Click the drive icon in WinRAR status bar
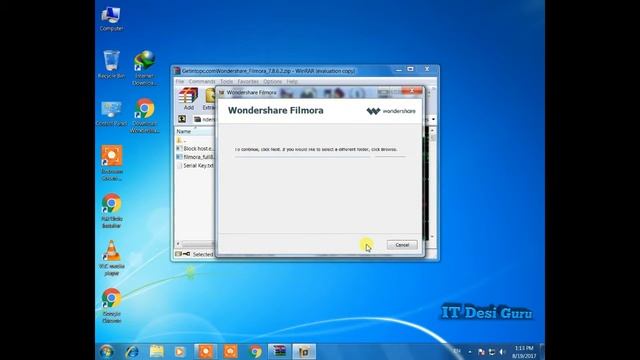Image resolution: width=640 pixels, height=360 pixels. [178, 254]
